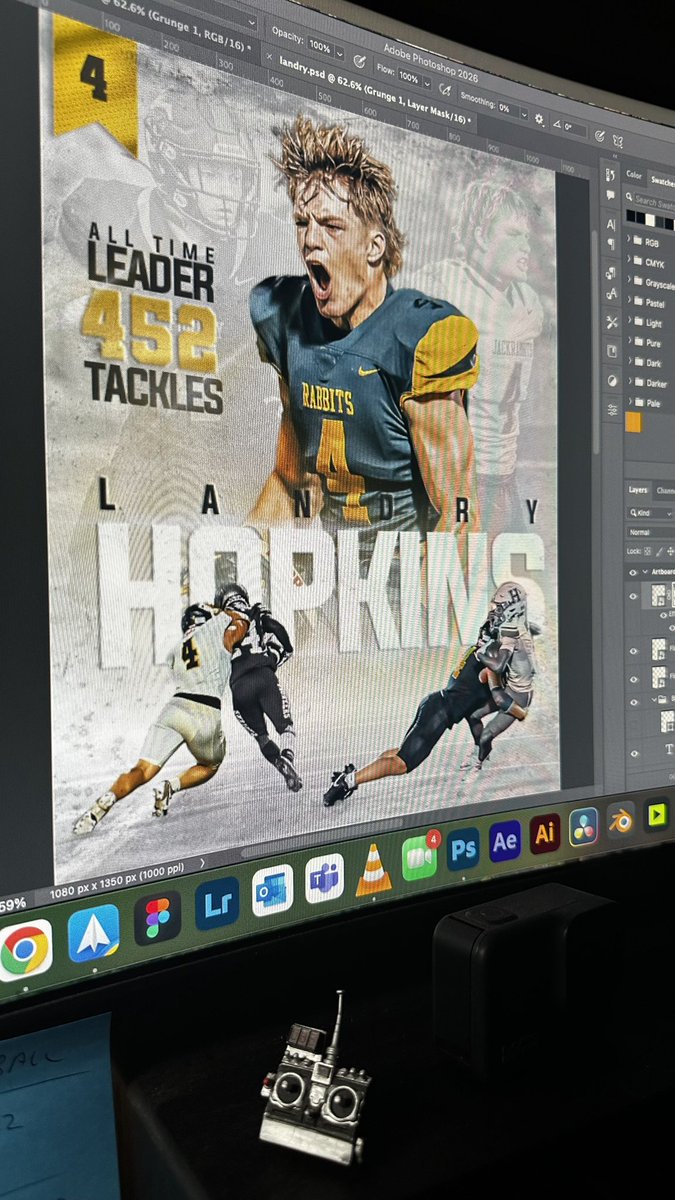Pick the first black recent swatch

coord(631,215)
